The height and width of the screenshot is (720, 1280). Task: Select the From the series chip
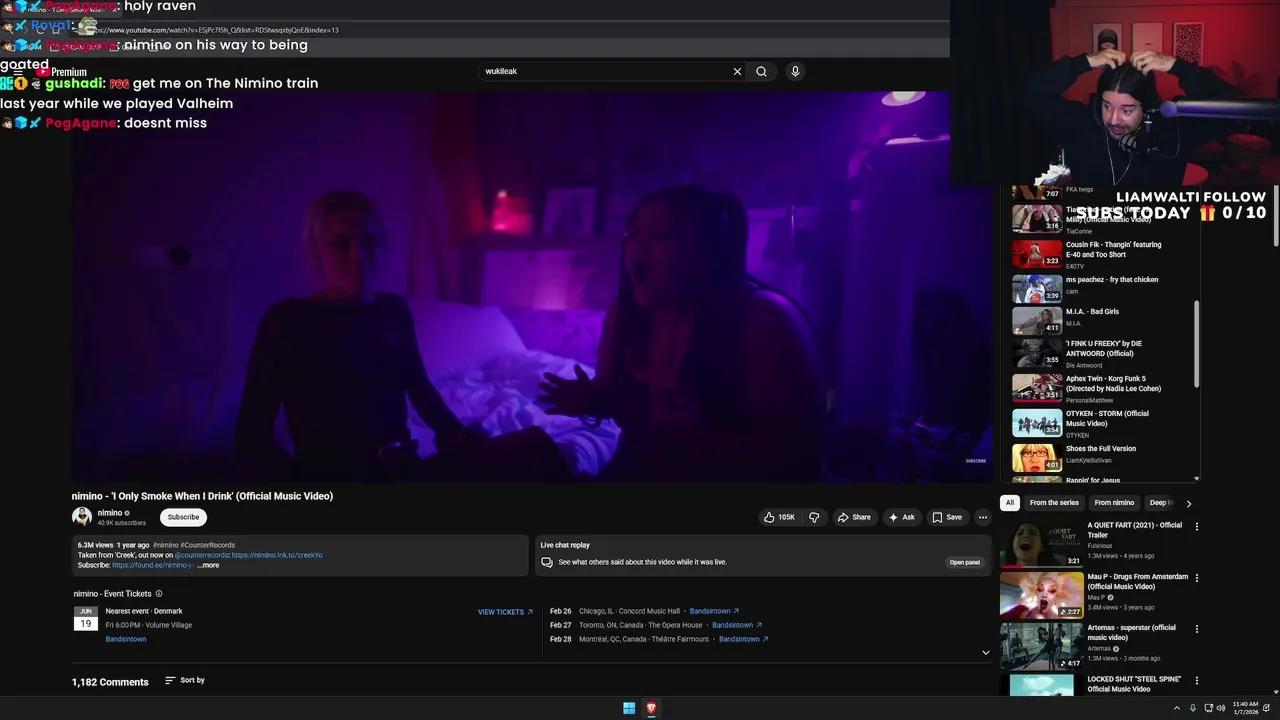coord(1054,503)
